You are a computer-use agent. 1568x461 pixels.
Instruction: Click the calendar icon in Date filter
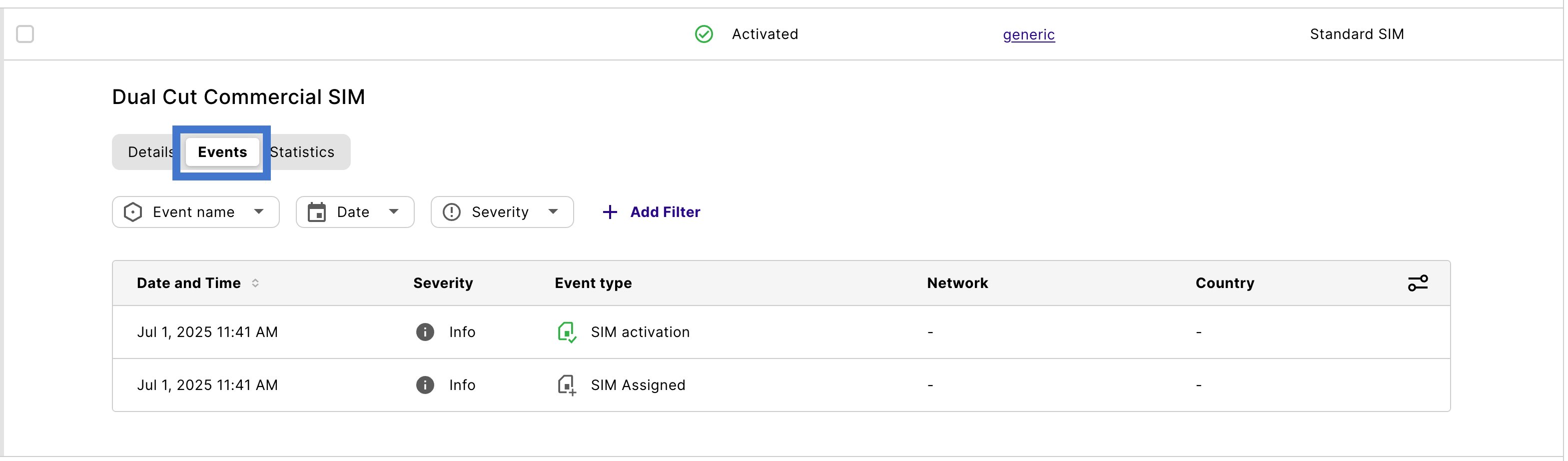pos(316,212)
